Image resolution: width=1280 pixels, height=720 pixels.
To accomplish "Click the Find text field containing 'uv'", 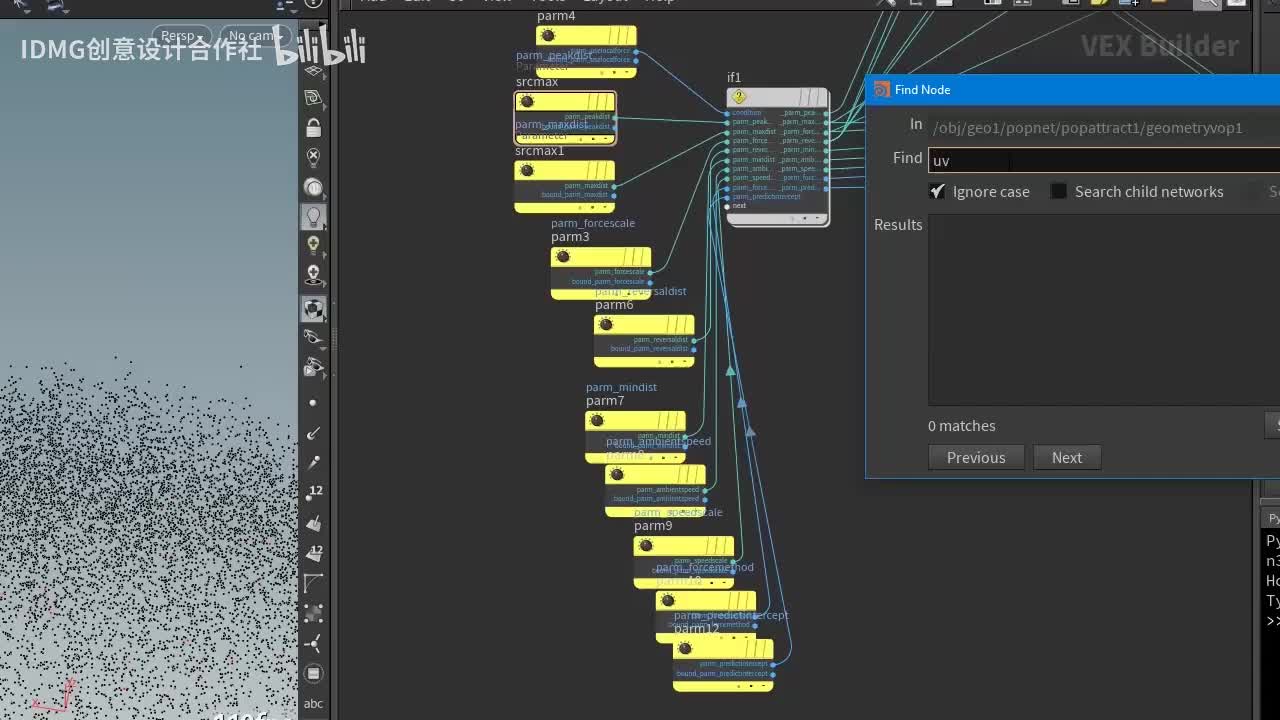I will coord(1104,160).
